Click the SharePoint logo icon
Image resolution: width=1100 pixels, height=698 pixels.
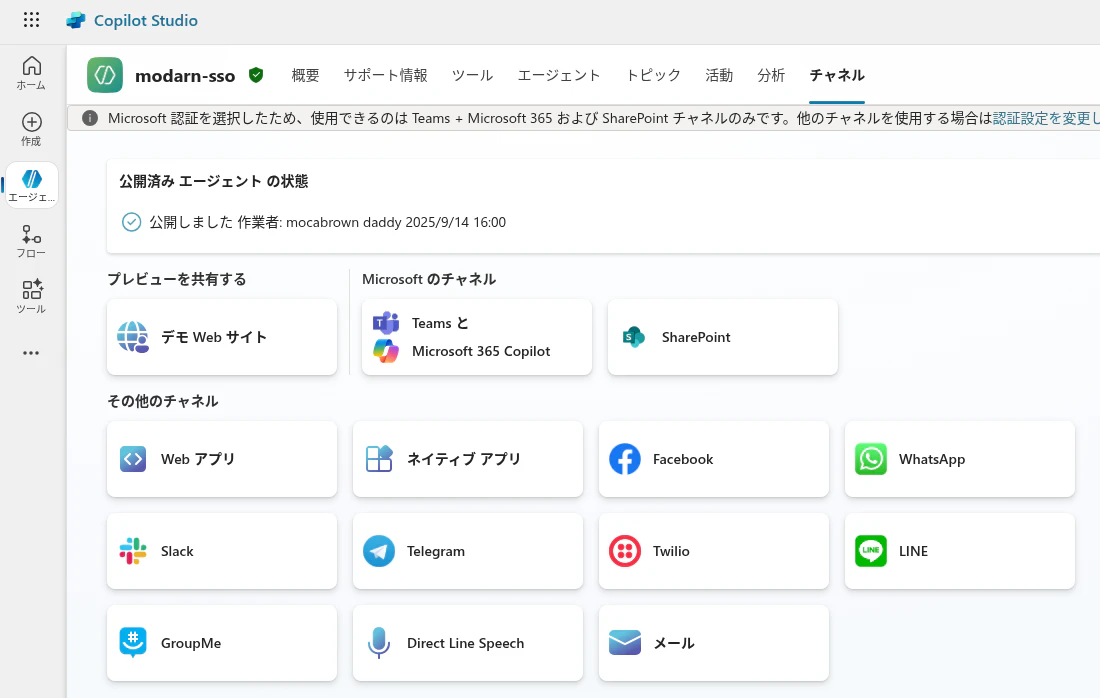point(633,337)
